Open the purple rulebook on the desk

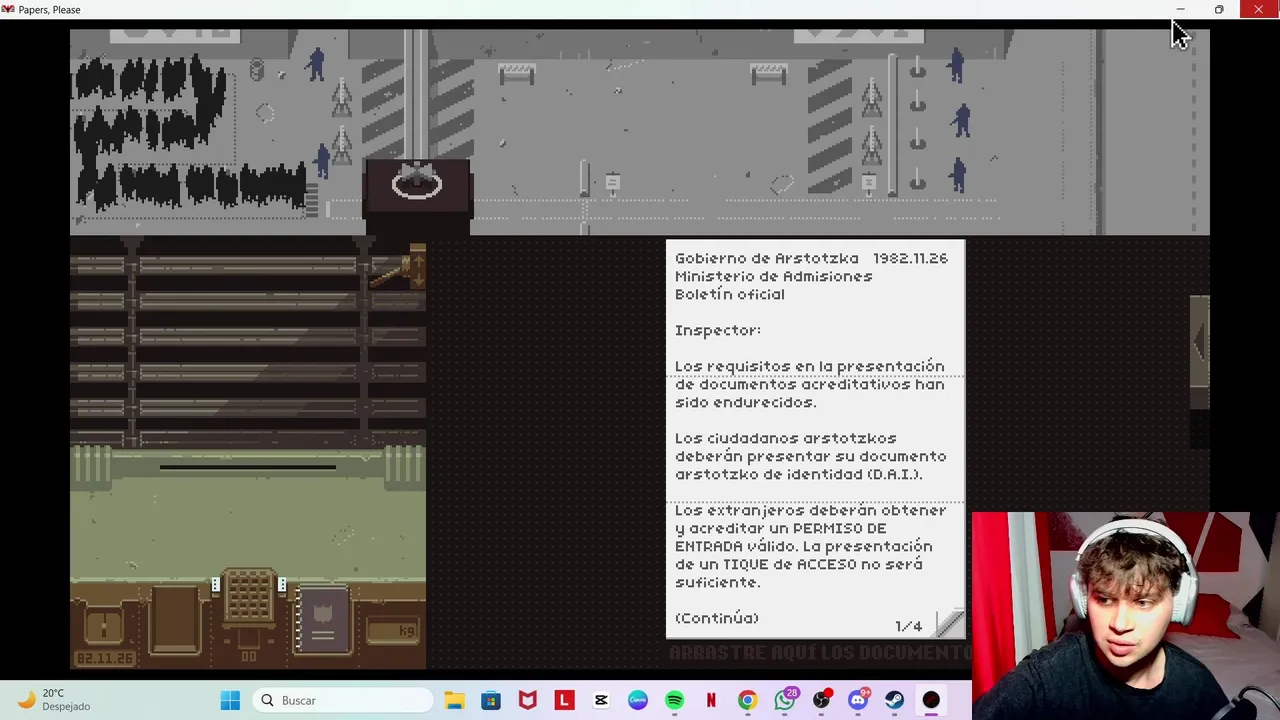[x=322, y=620]
